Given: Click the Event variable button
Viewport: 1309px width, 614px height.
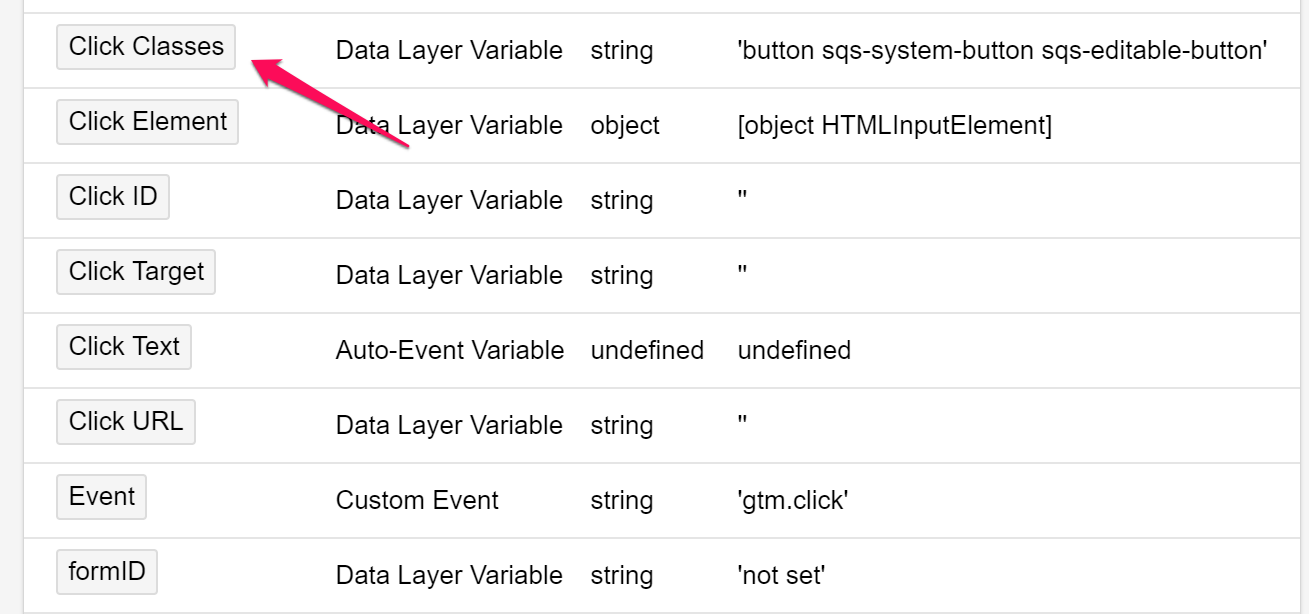Looking at the screenshot, I should (x=101, y=497).
